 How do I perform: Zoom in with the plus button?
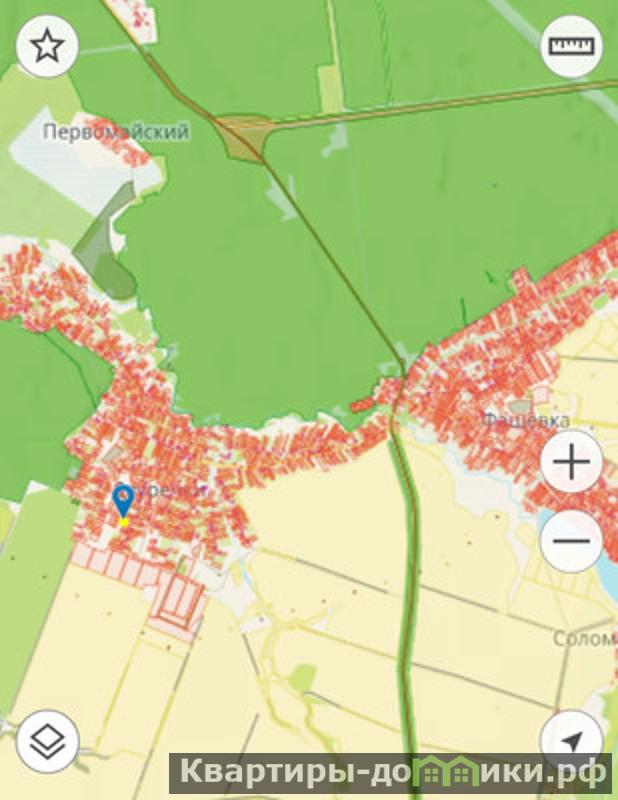pos(571,462)
